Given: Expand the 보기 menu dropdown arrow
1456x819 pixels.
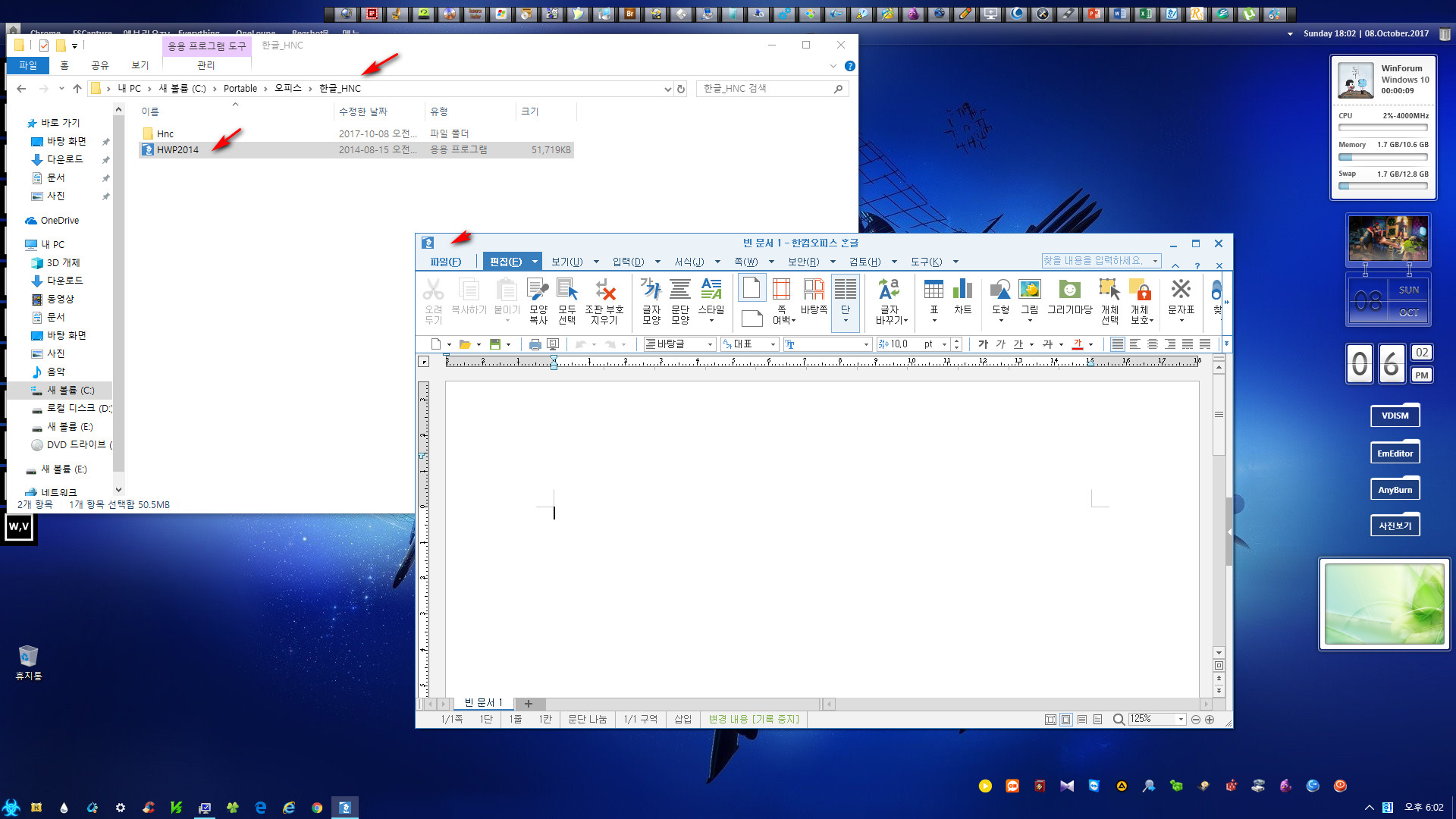Looking at the screenshot, I should click(x=596, y=262).
